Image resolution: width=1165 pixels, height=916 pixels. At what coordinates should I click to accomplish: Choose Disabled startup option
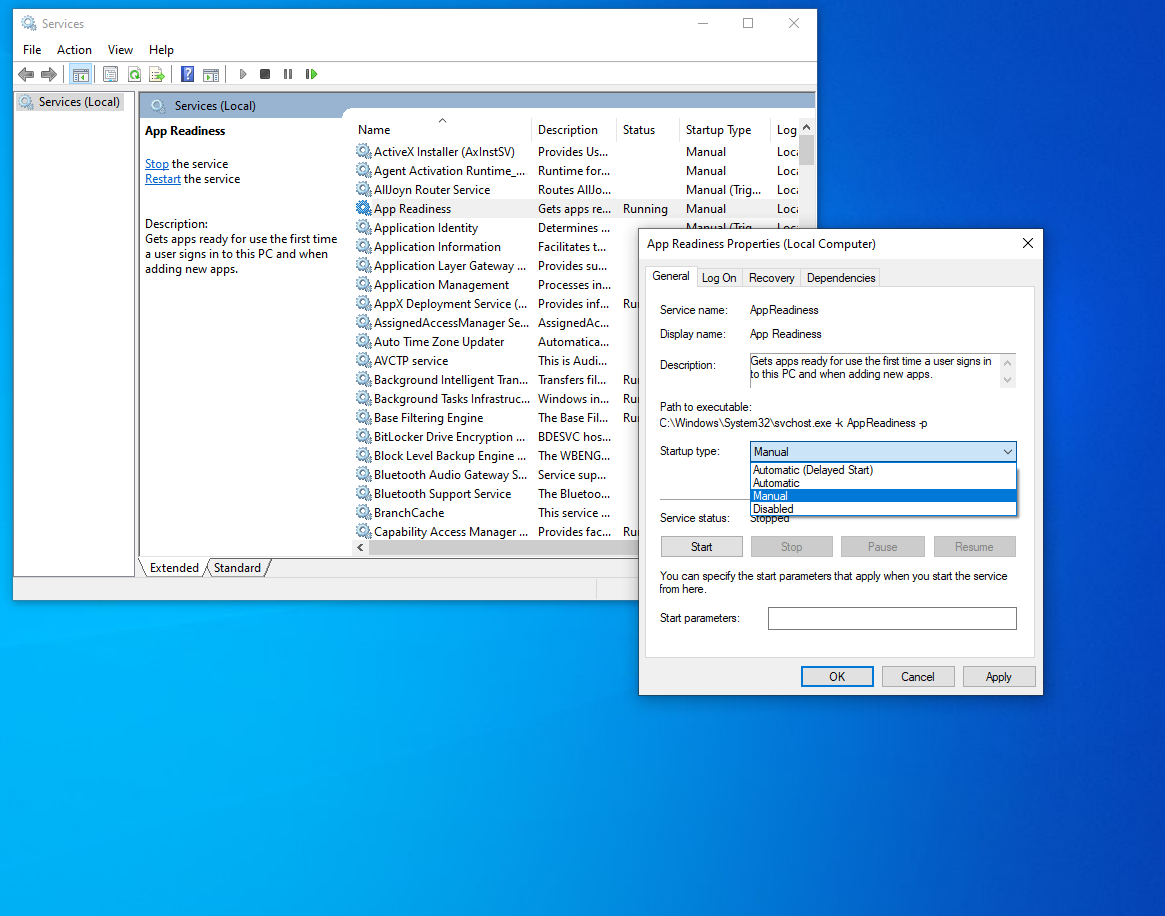pos(883,509)
